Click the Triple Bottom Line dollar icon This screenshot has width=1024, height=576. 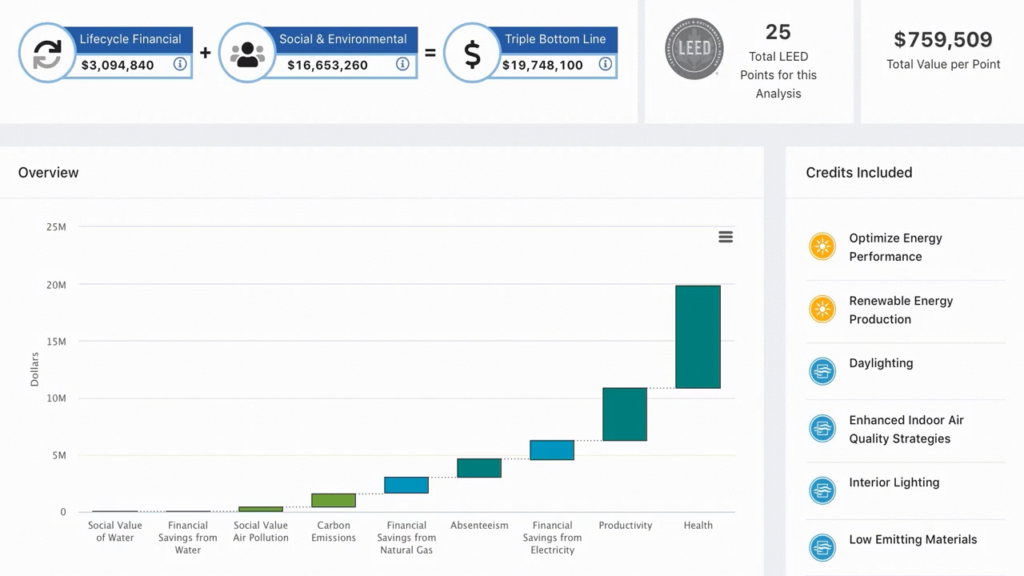coord(472,54)
